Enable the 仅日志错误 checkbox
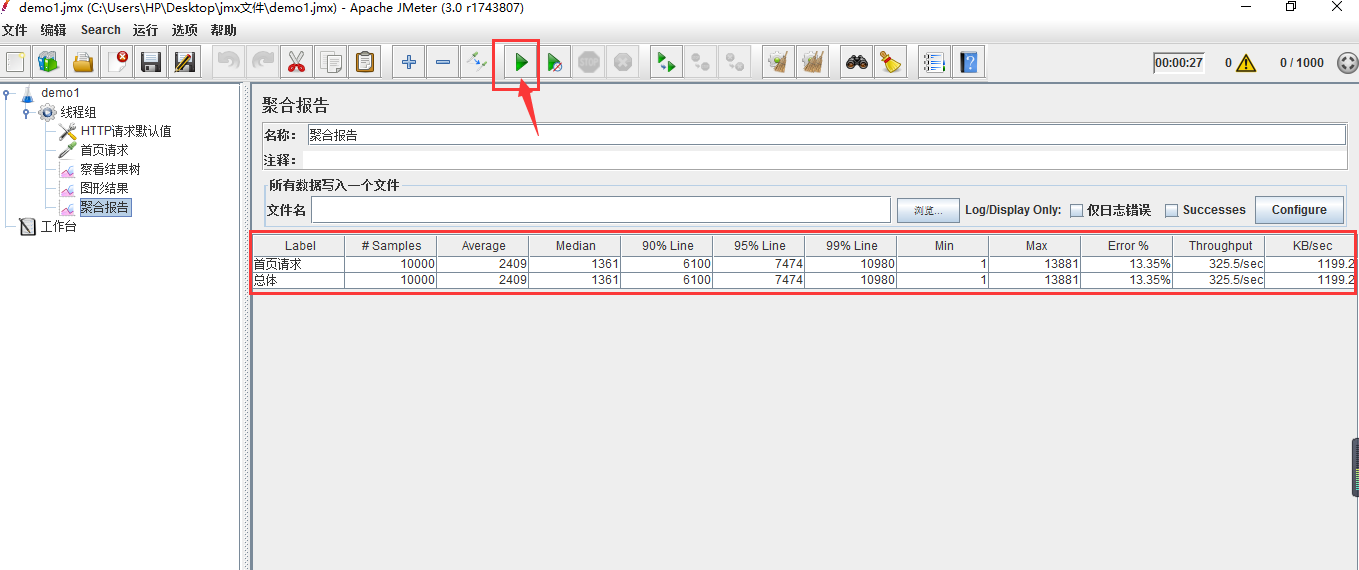This screenshot has width=1359, height=570. [1077, 210]
